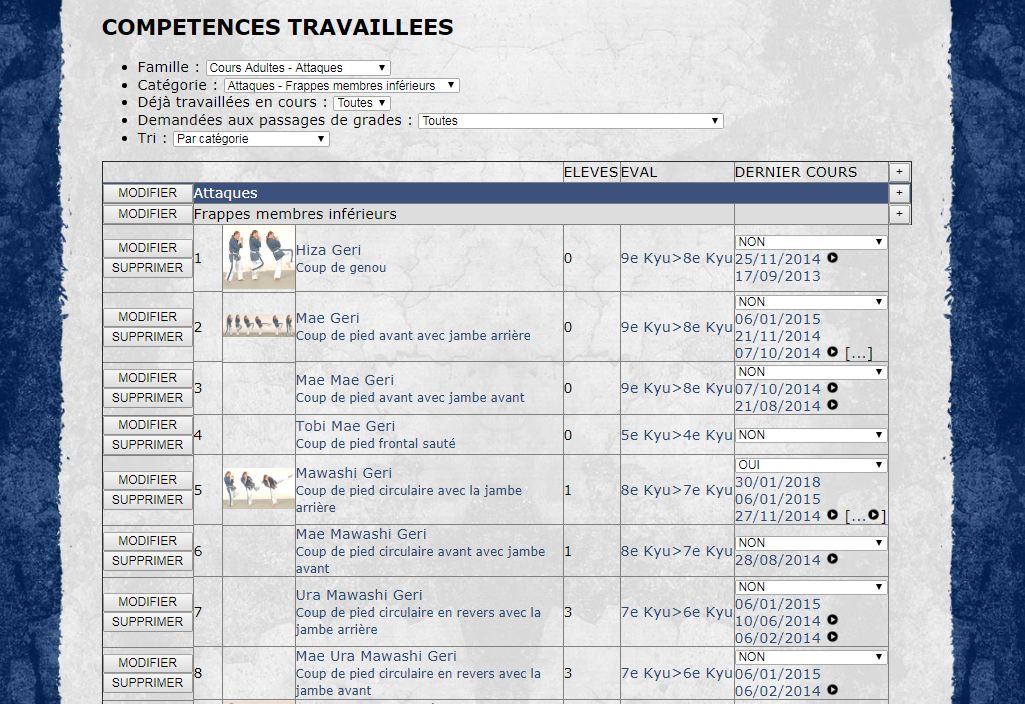Click plus button on blue Attaques row
1025x704 pixels.
click(x=899, y=193)
